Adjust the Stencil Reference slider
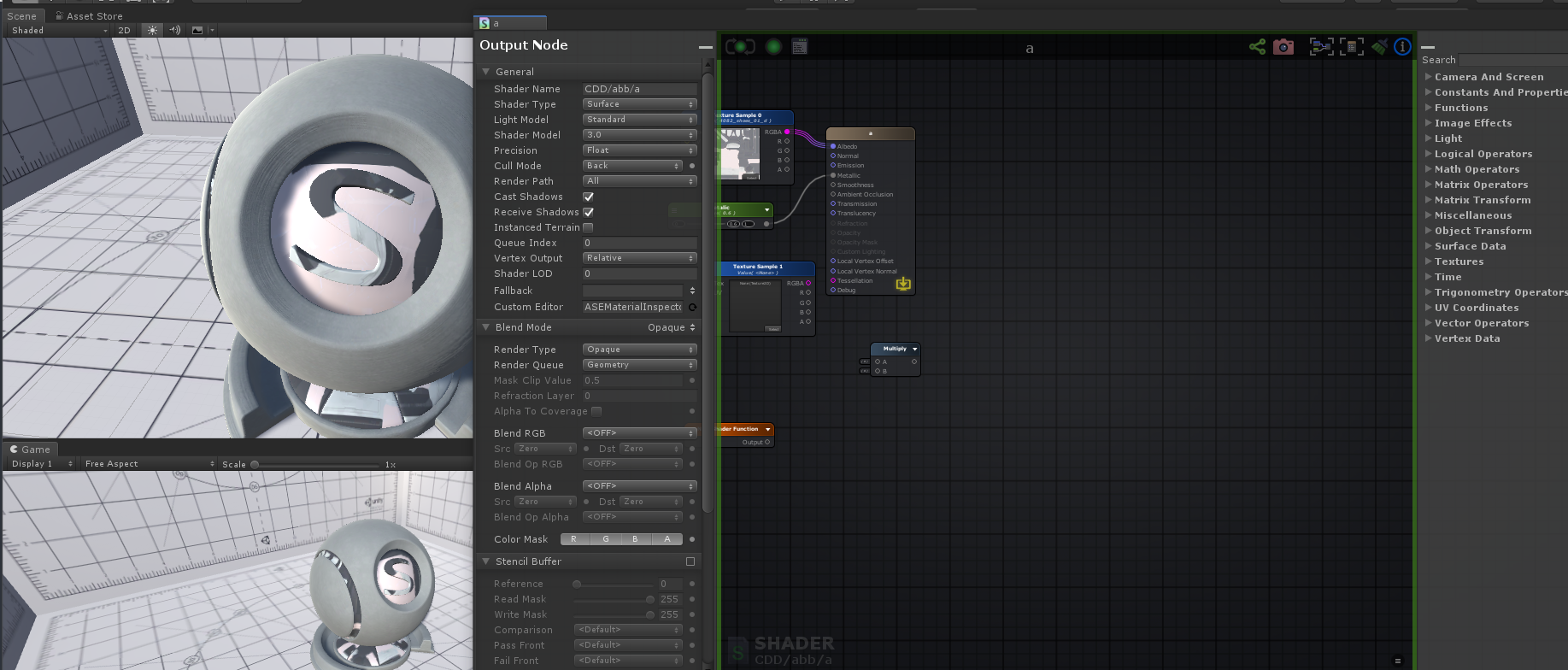The width and height of the screenshot is (1568, 670). 614,584
